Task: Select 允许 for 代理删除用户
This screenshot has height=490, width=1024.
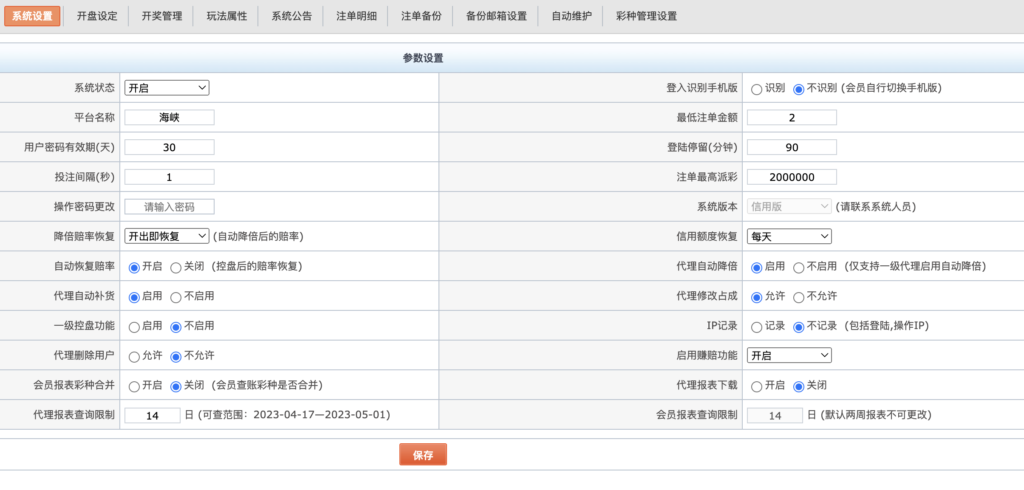Action: (x=134, y=356)
